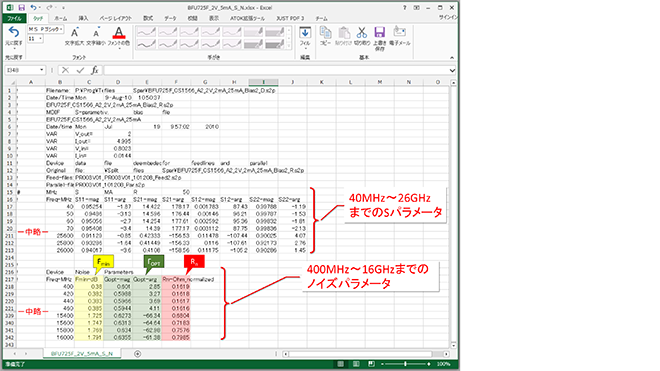Screen dimensions: 660x371
Task: Click the purple floppy save icon
Action: point(379,32)
